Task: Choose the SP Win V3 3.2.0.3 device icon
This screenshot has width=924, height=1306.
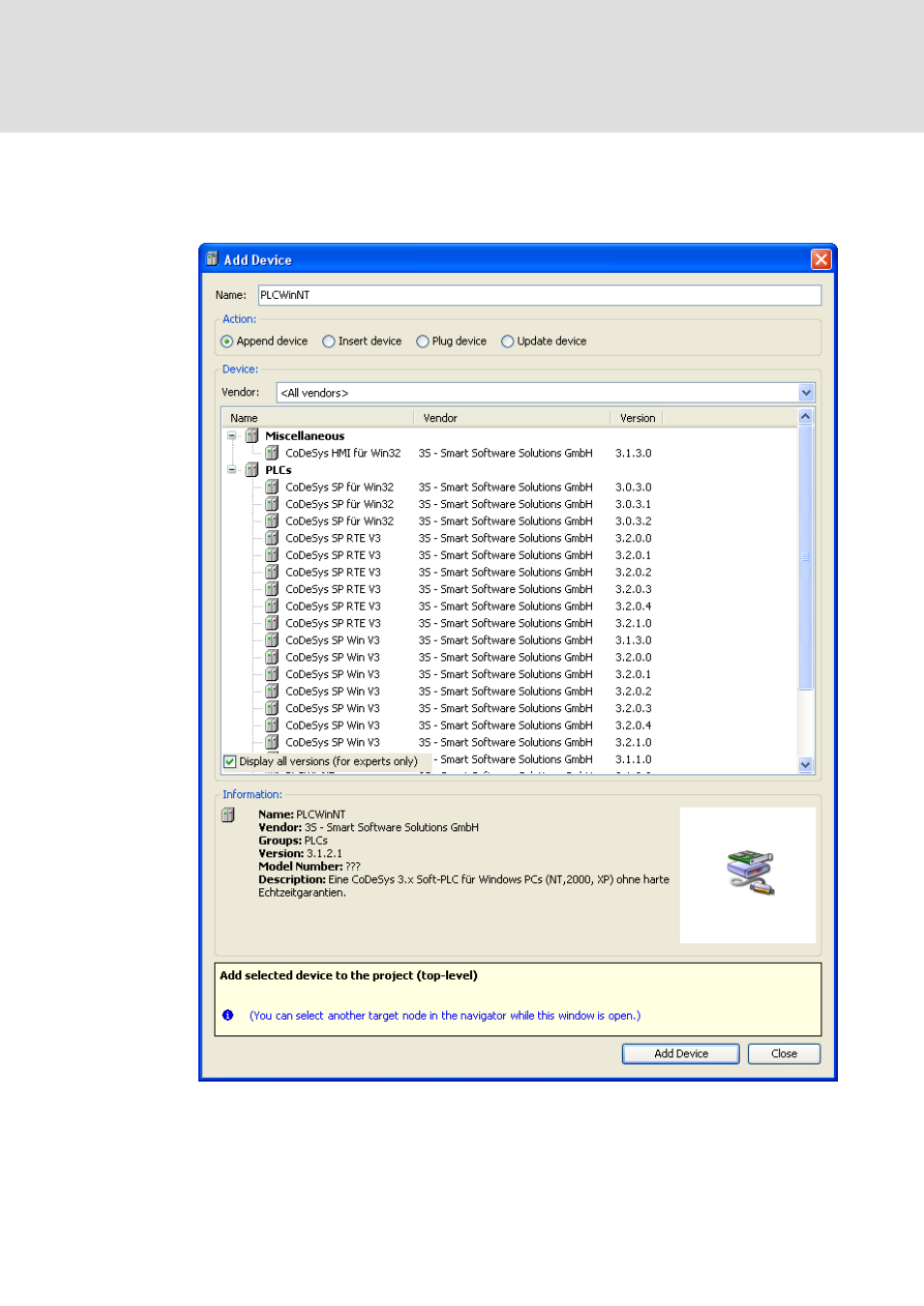Action: (x=272, y=708)
